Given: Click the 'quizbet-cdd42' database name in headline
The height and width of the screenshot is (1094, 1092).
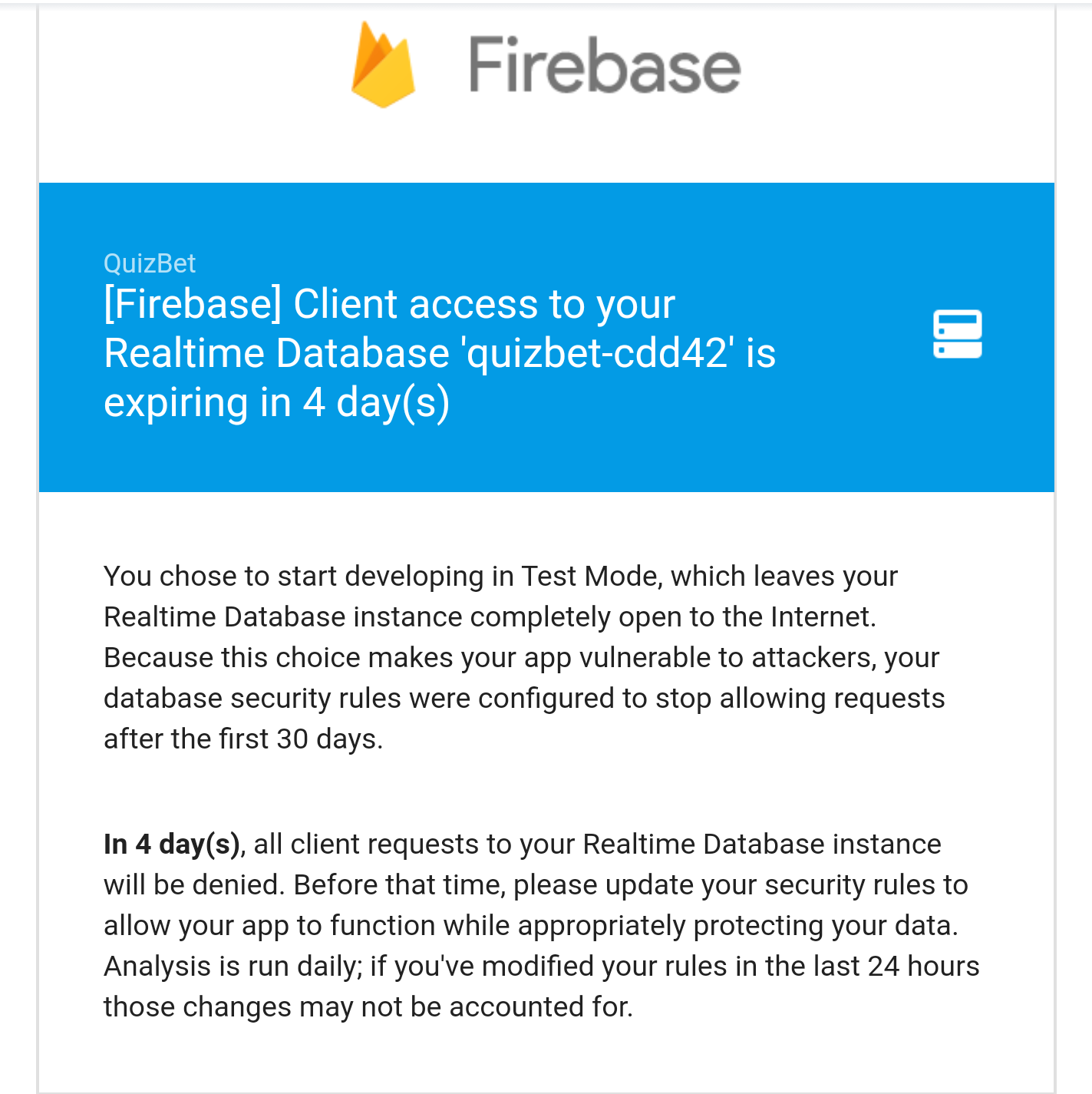Looking at the screenshot, I should pos(598,353).
